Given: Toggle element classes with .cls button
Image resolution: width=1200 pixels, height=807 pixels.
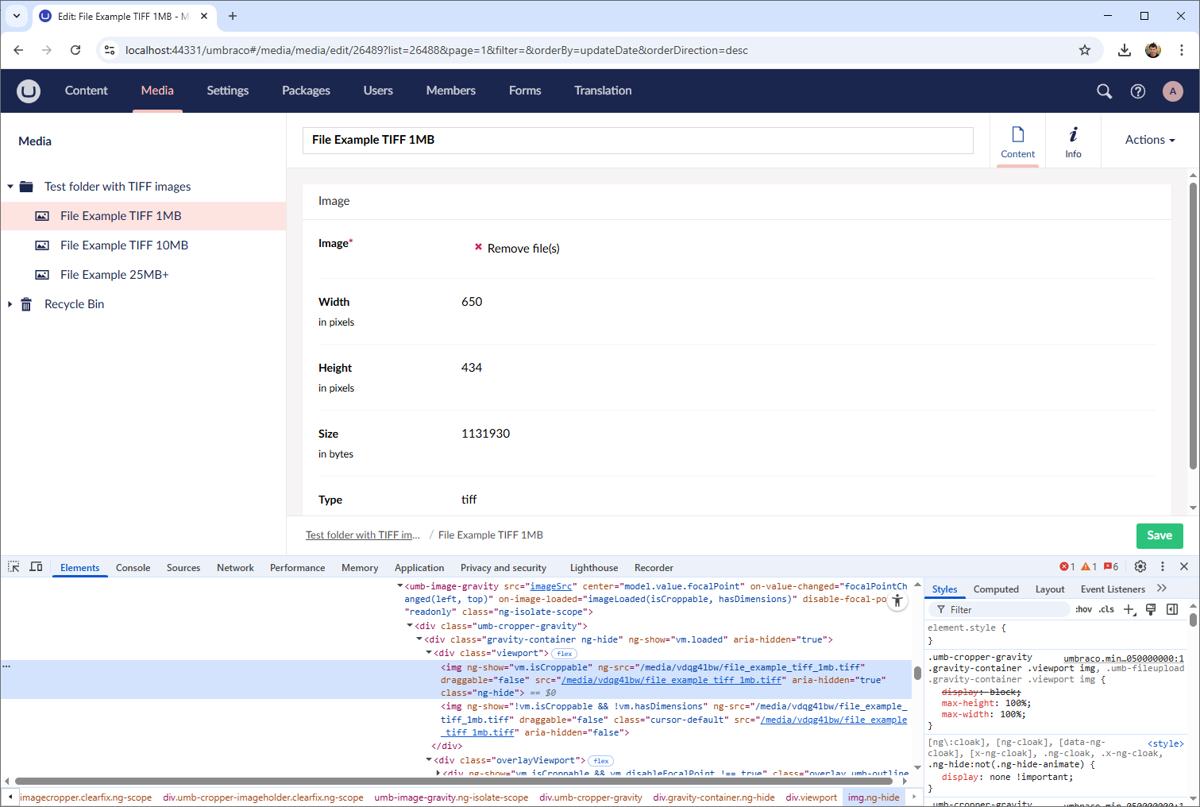Looking at the screenshot, I should coord(1106,609).
